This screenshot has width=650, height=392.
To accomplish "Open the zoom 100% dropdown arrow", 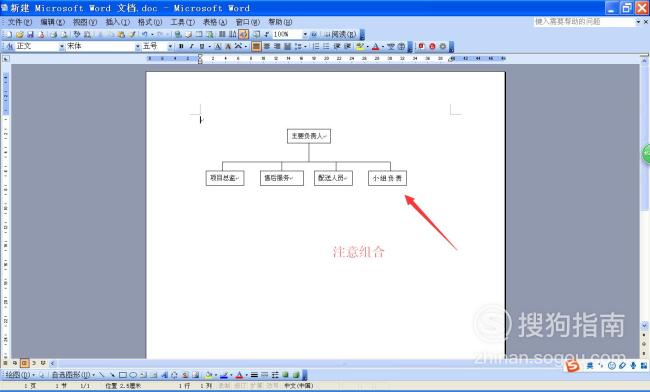I will click(x=305, y=34).
